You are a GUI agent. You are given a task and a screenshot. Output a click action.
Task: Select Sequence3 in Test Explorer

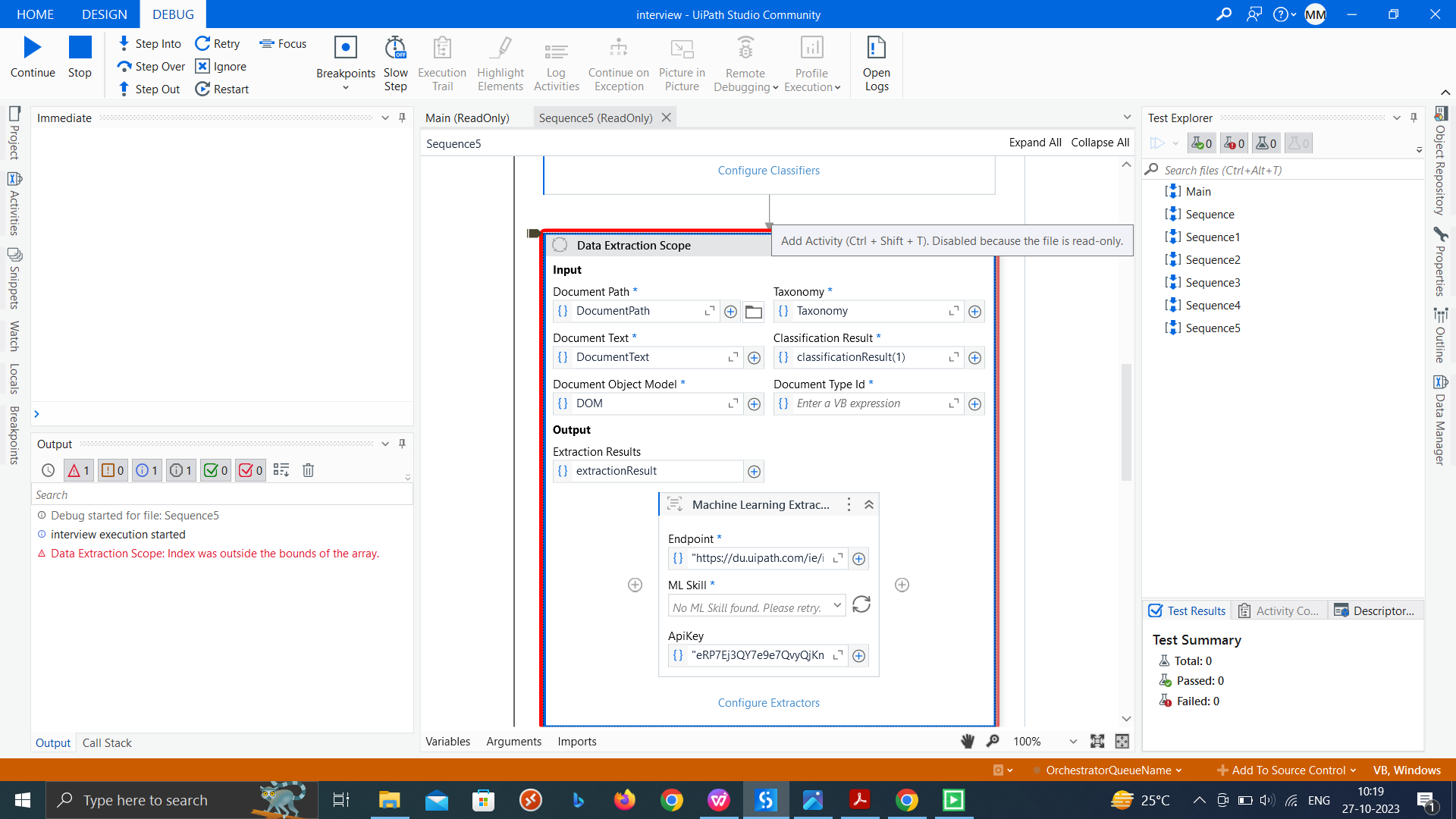point(1213,283)
